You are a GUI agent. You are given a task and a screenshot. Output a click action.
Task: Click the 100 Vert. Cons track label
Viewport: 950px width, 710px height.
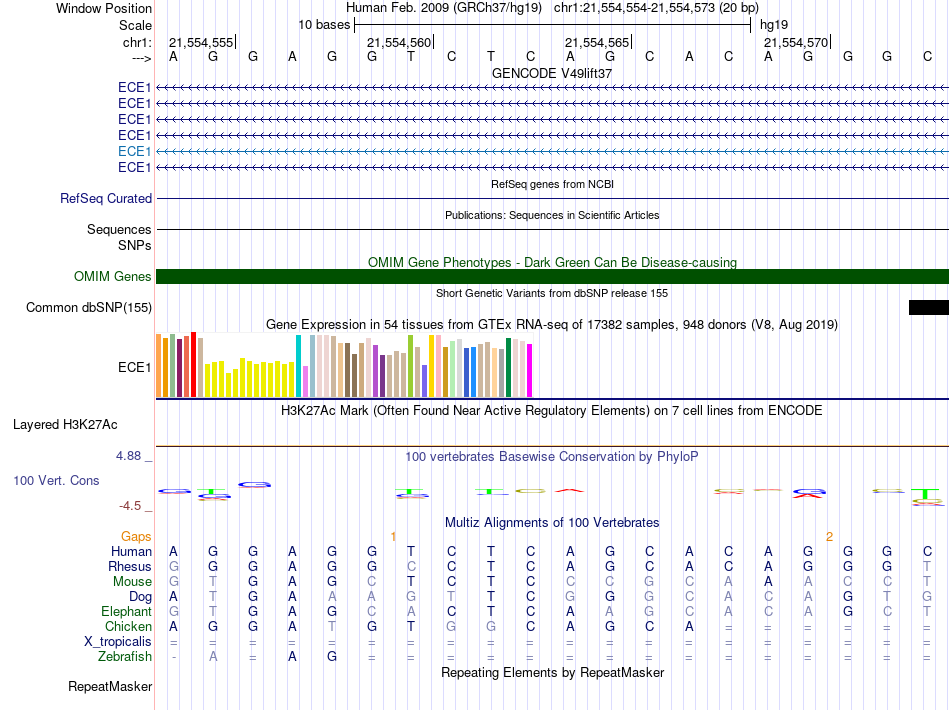tap(56, 481)
